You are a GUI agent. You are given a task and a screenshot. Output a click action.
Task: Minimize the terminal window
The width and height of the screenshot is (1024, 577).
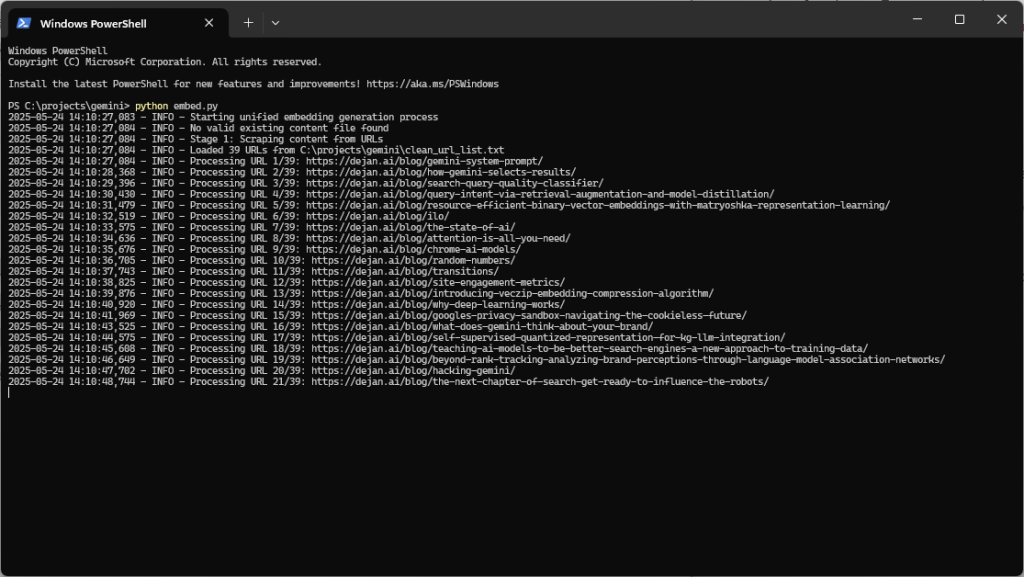pos(918,20)
